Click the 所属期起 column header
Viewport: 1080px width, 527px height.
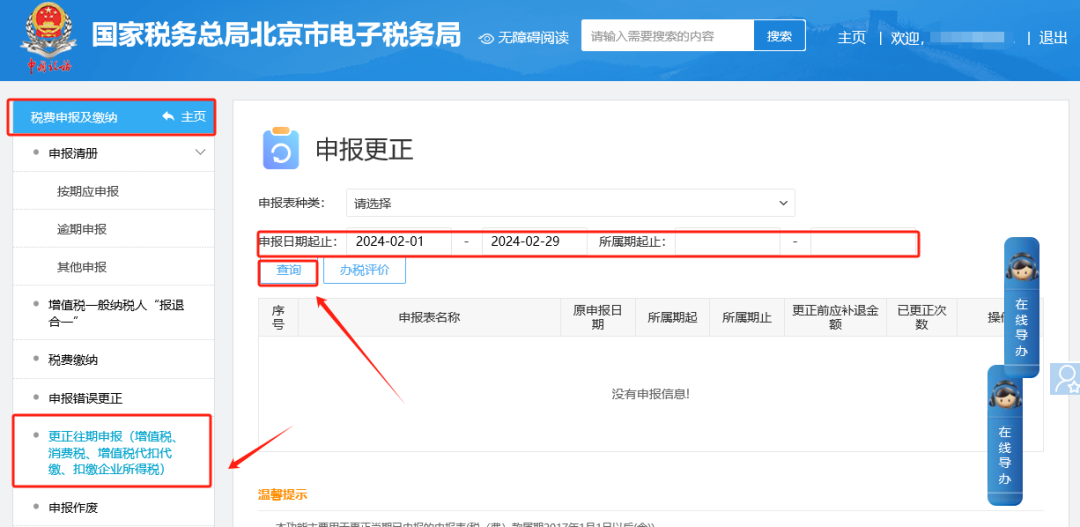pos(672,318)
